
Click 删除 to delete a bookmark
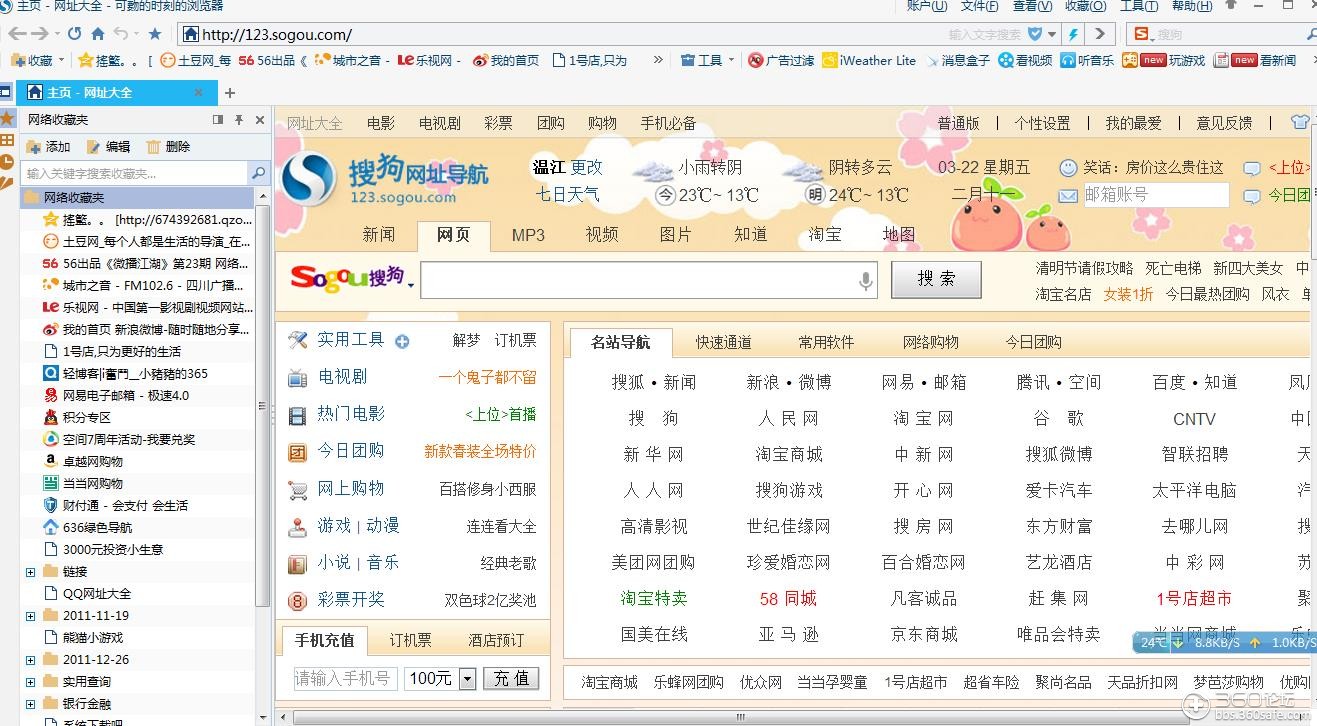pyautogui.click(x=168, y=146)
